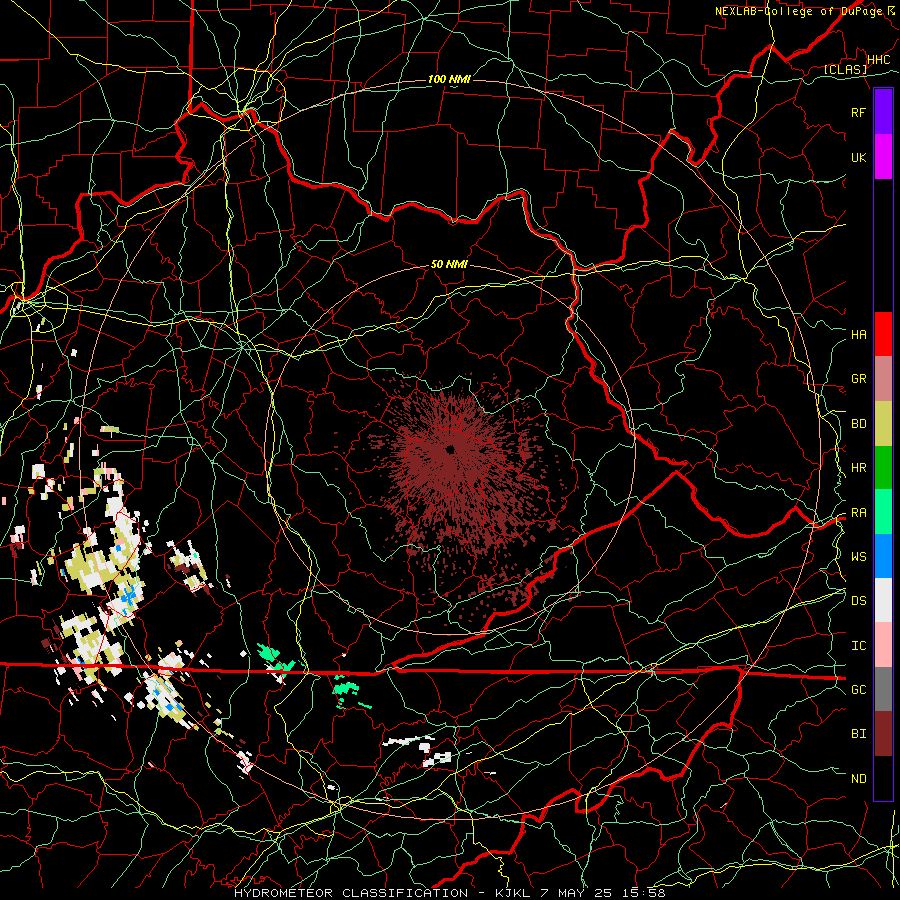
Task: Select the gray GC legend swatch
Action: 883,689
